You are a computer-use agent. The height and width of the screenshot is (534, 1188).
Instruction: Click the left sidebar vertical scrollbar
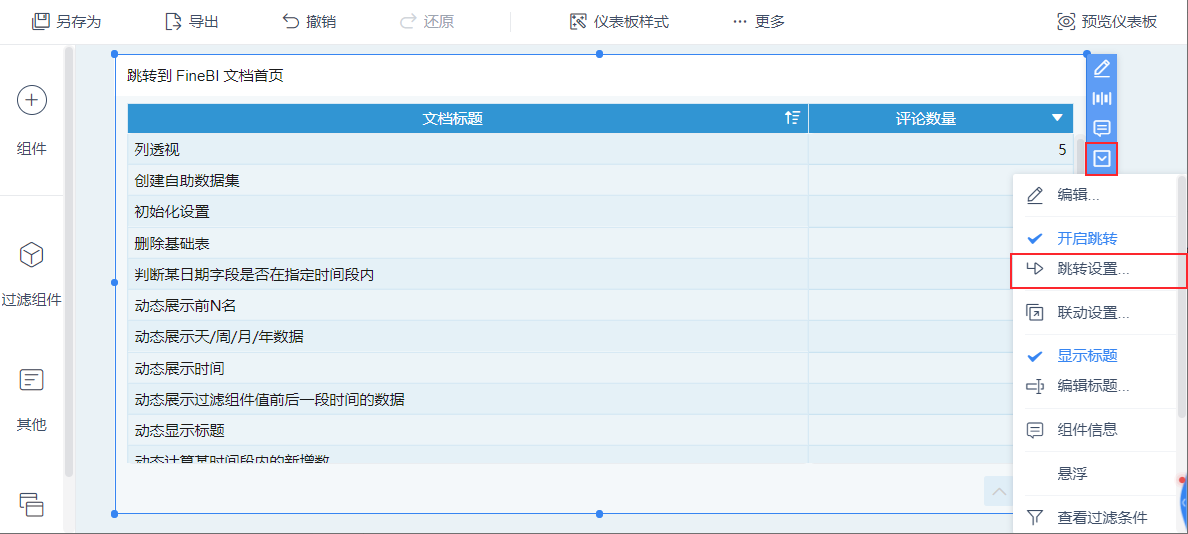(69, 261)
